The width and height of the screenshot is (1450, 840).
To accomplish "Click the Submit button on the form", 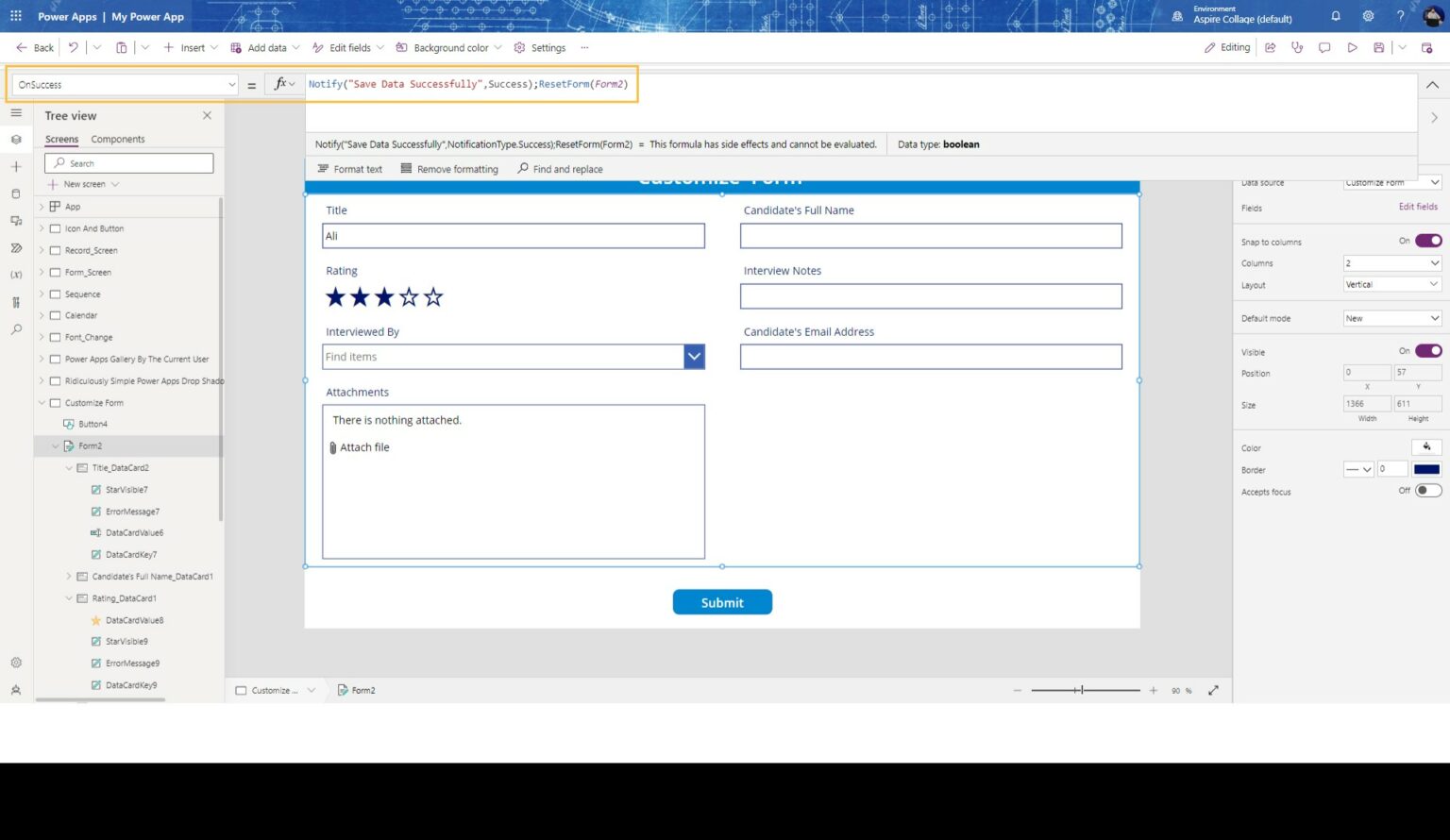I will (722, 602).
